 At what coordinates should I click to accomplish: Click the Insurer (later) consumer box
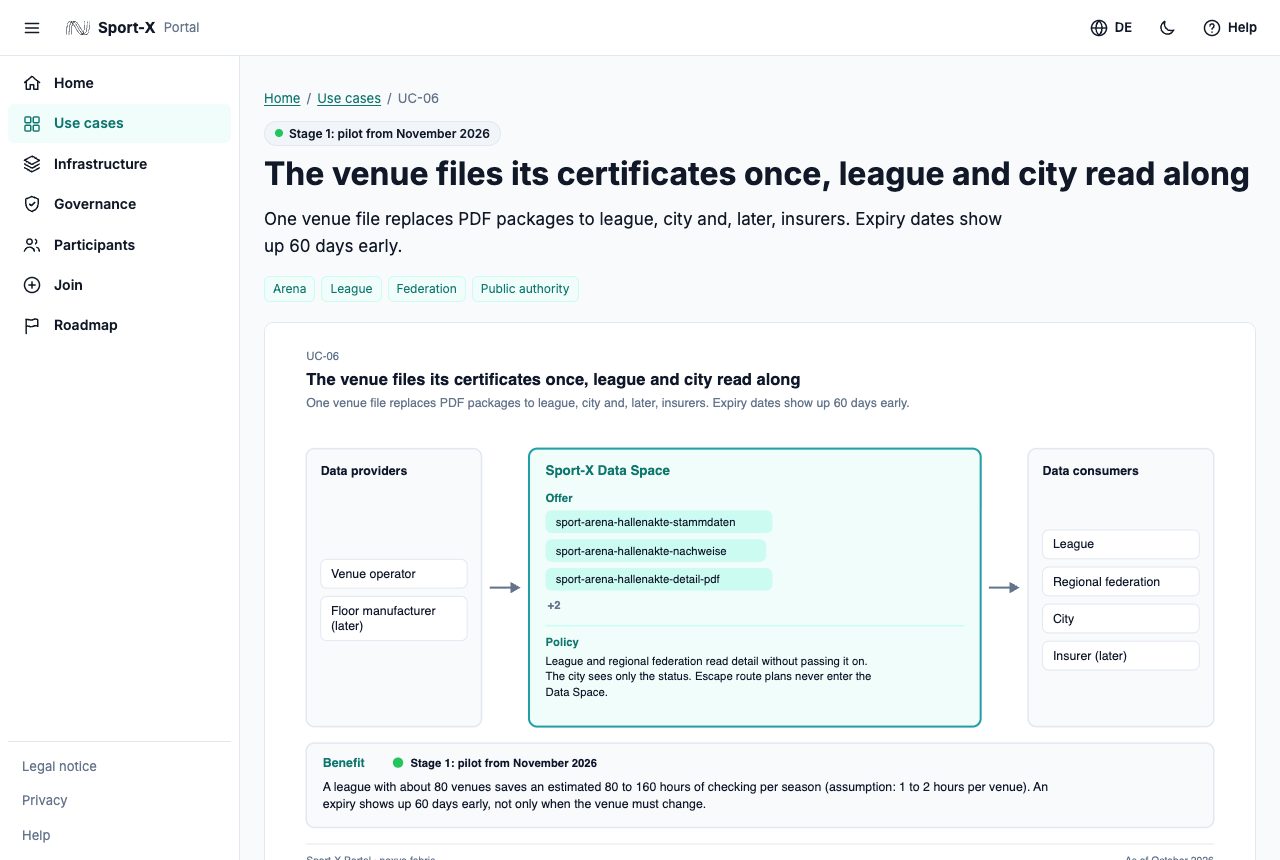coord(1120,656)
